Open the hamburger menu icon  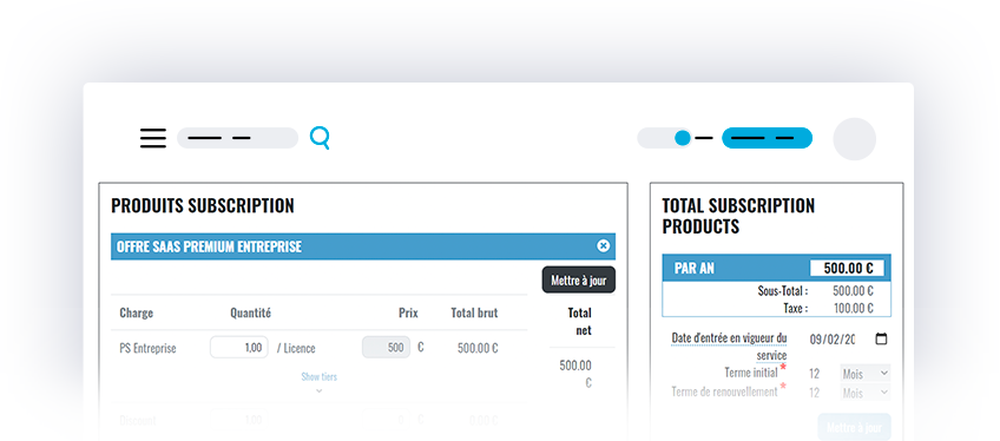tap(153, 138)
